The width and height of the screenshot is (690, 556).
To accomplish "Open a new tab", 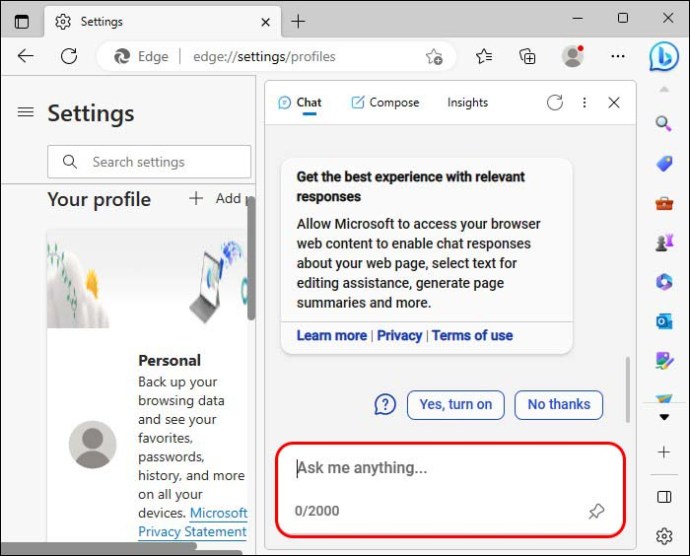I will tap(298, 21).
